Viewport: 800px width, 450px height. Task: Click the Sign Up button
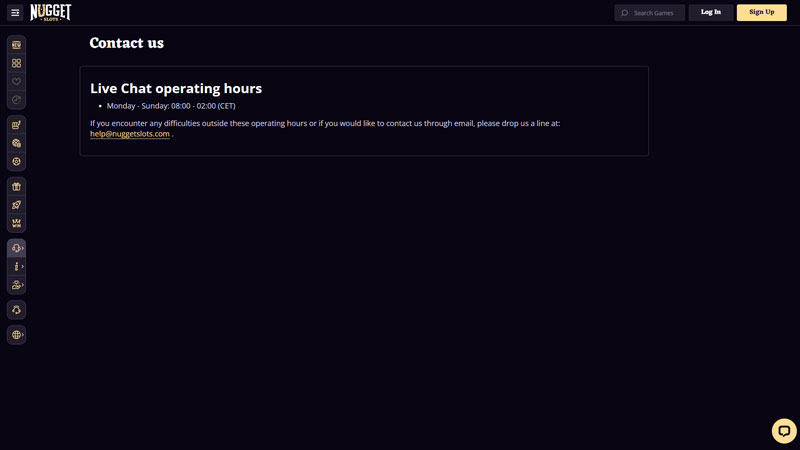point(761,13)
